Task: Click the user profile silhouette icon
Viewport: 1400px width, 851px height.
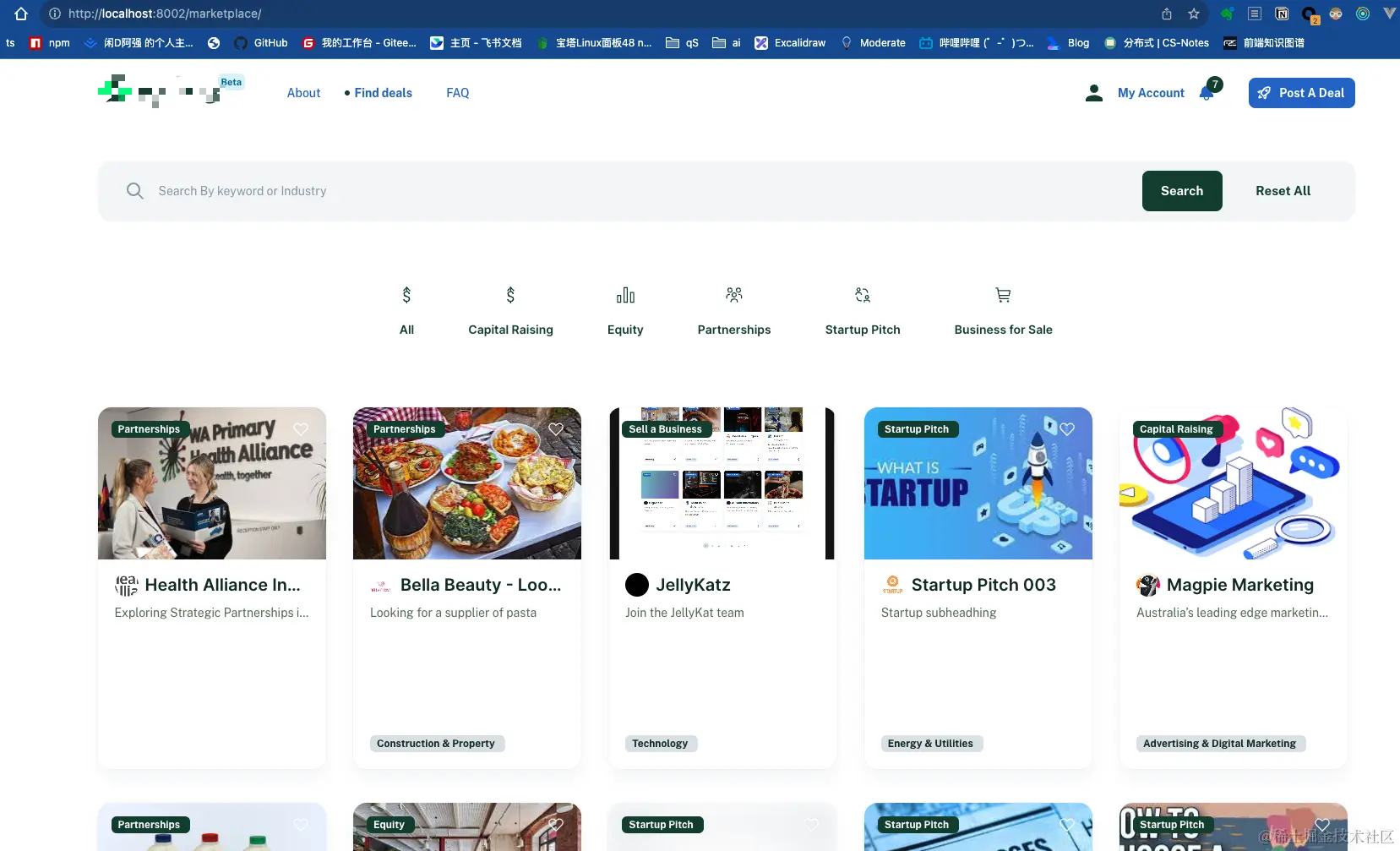Action: (x=1094, y=93)
